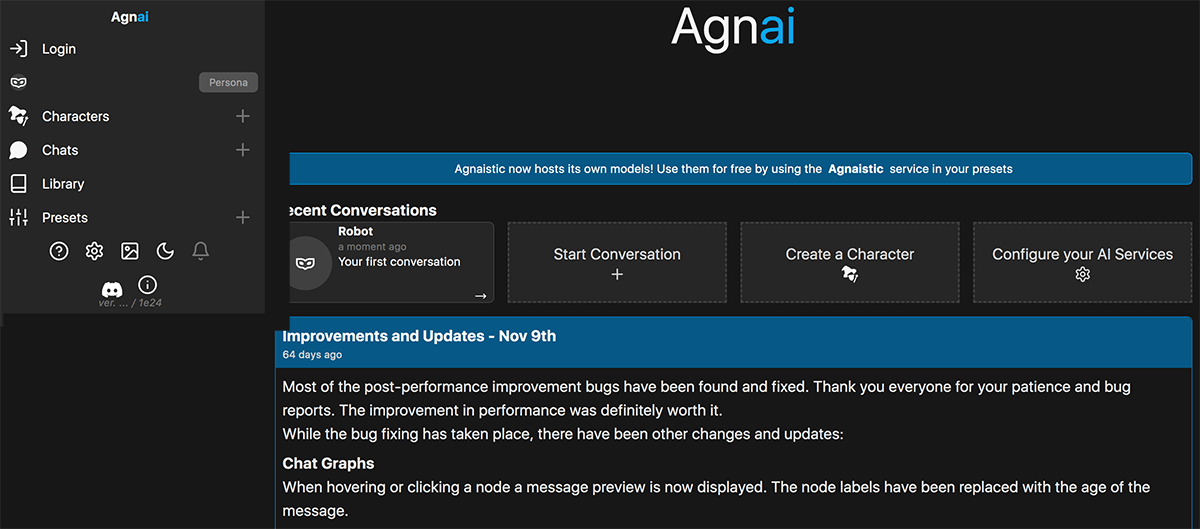Open the Chats section

click(x=60, y=150)
